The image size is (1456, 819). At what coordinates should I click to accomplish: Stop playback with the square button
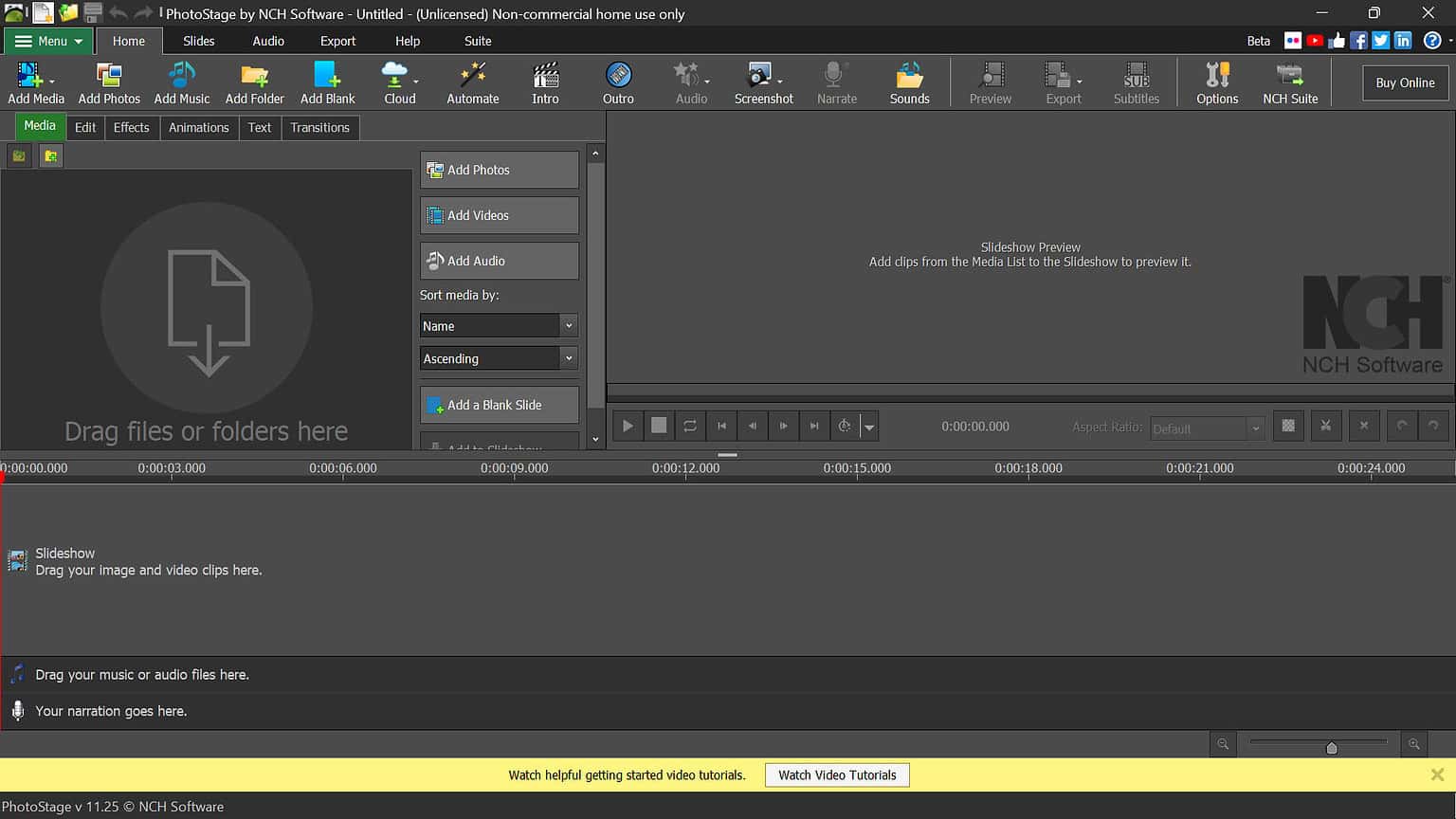[659, 427]
